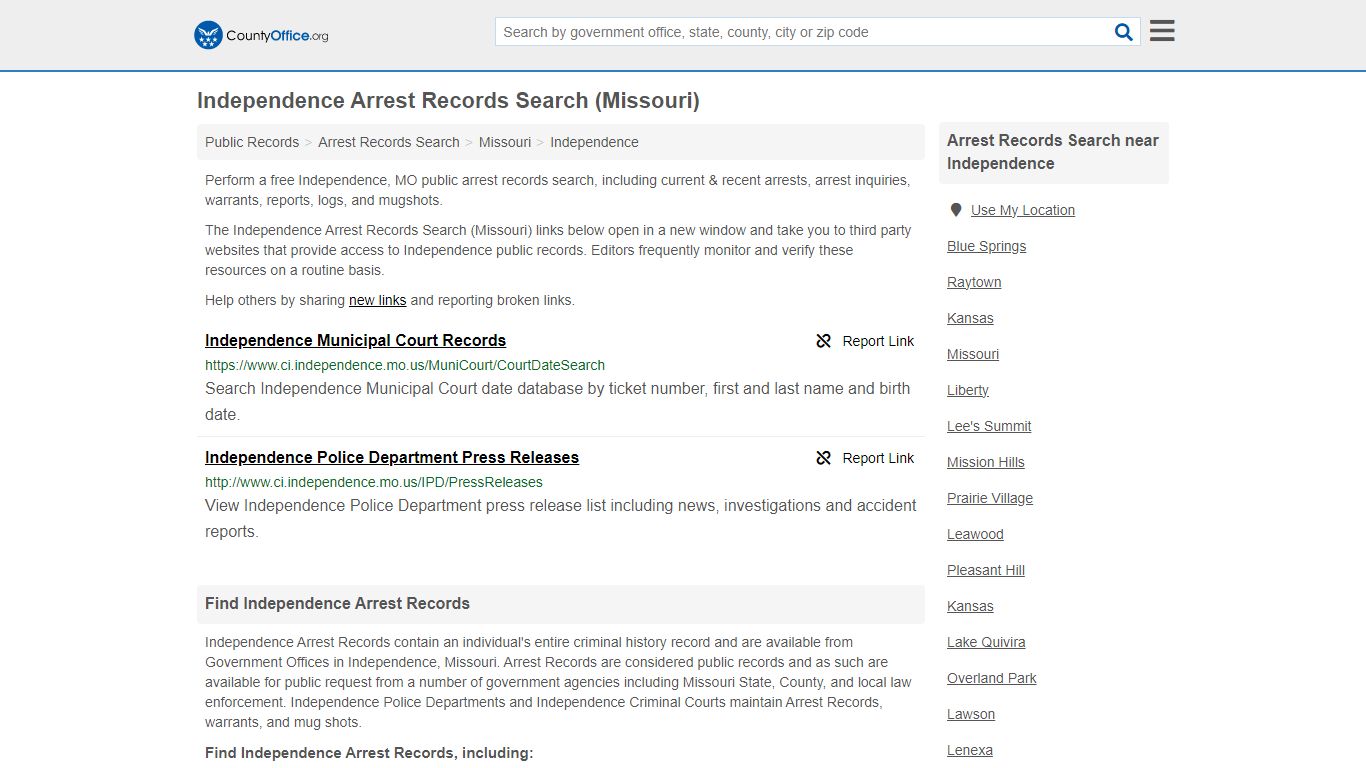The image size is (1366, 768).
Task: Open Overland Park link
Action: [x=992, y=678]
